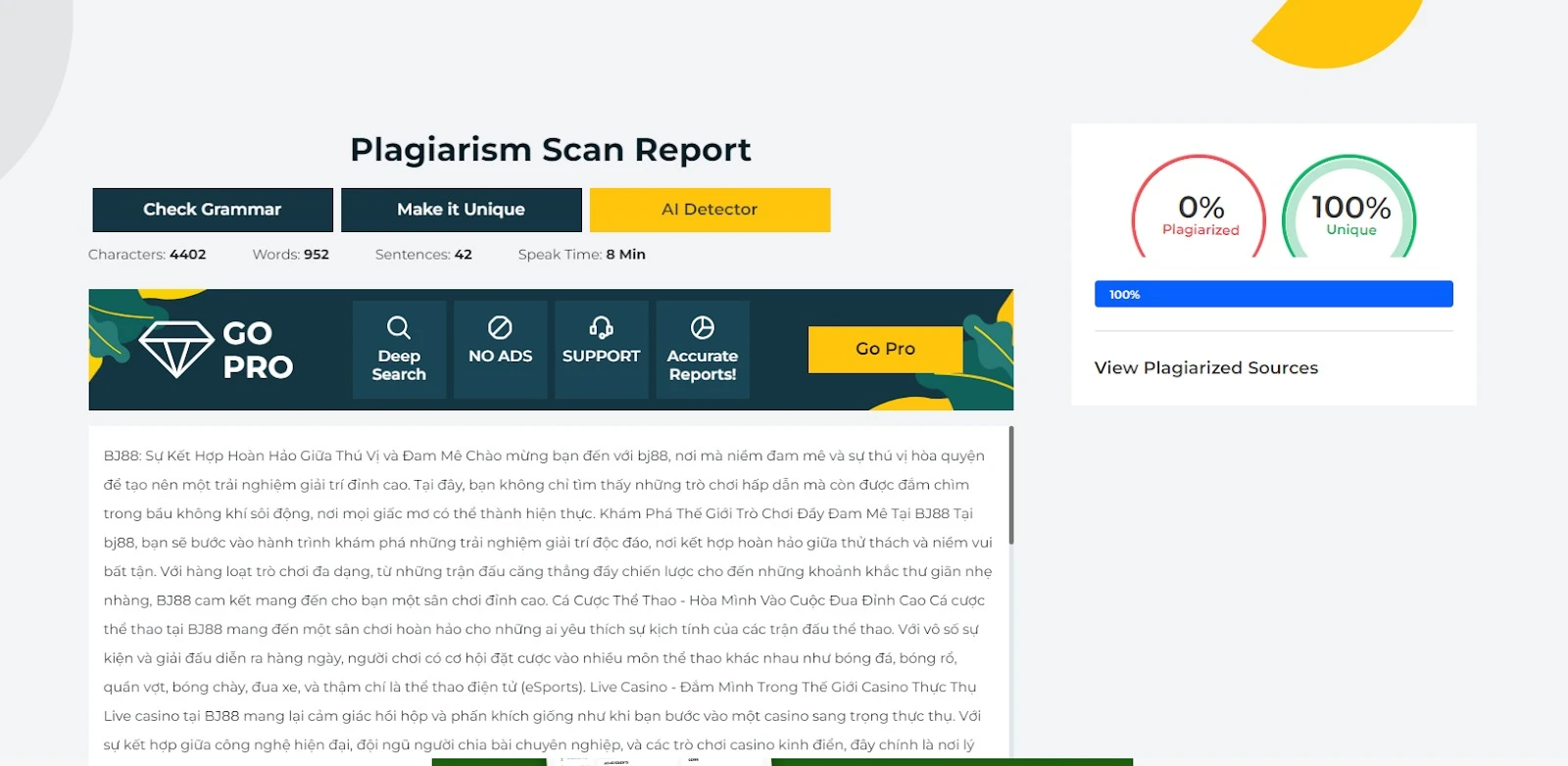
Task: Click the report text scrollbar thumb
Action: click(1010, 485)
